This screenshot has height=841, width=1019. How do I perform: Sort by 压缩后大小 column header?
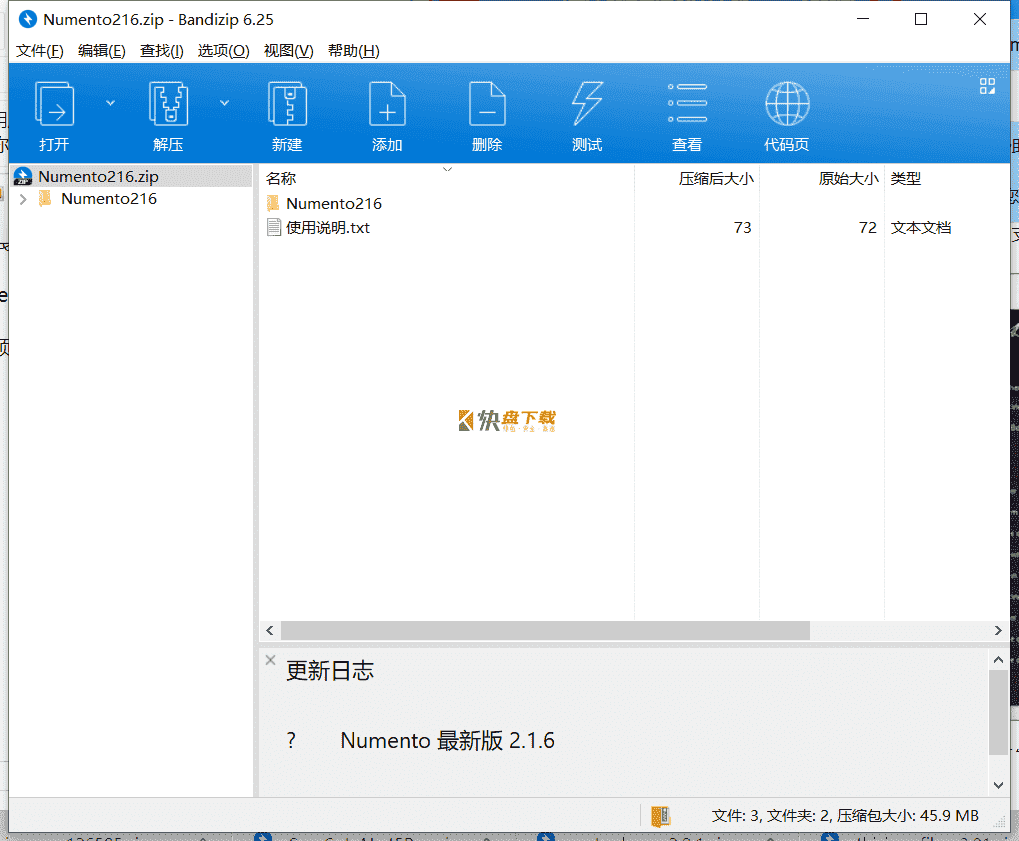(716, 178)
